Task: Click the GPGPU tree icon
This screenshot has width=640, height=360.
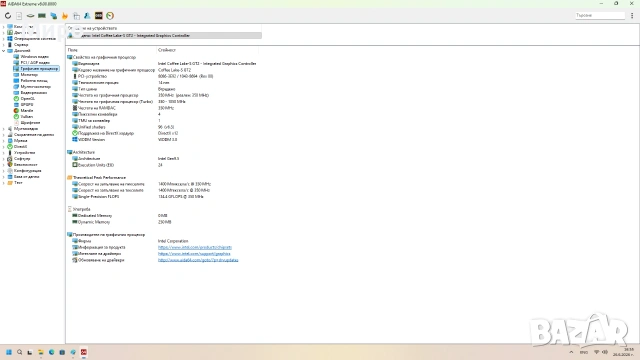Action: pyautogui.click(x=16, y=104)
